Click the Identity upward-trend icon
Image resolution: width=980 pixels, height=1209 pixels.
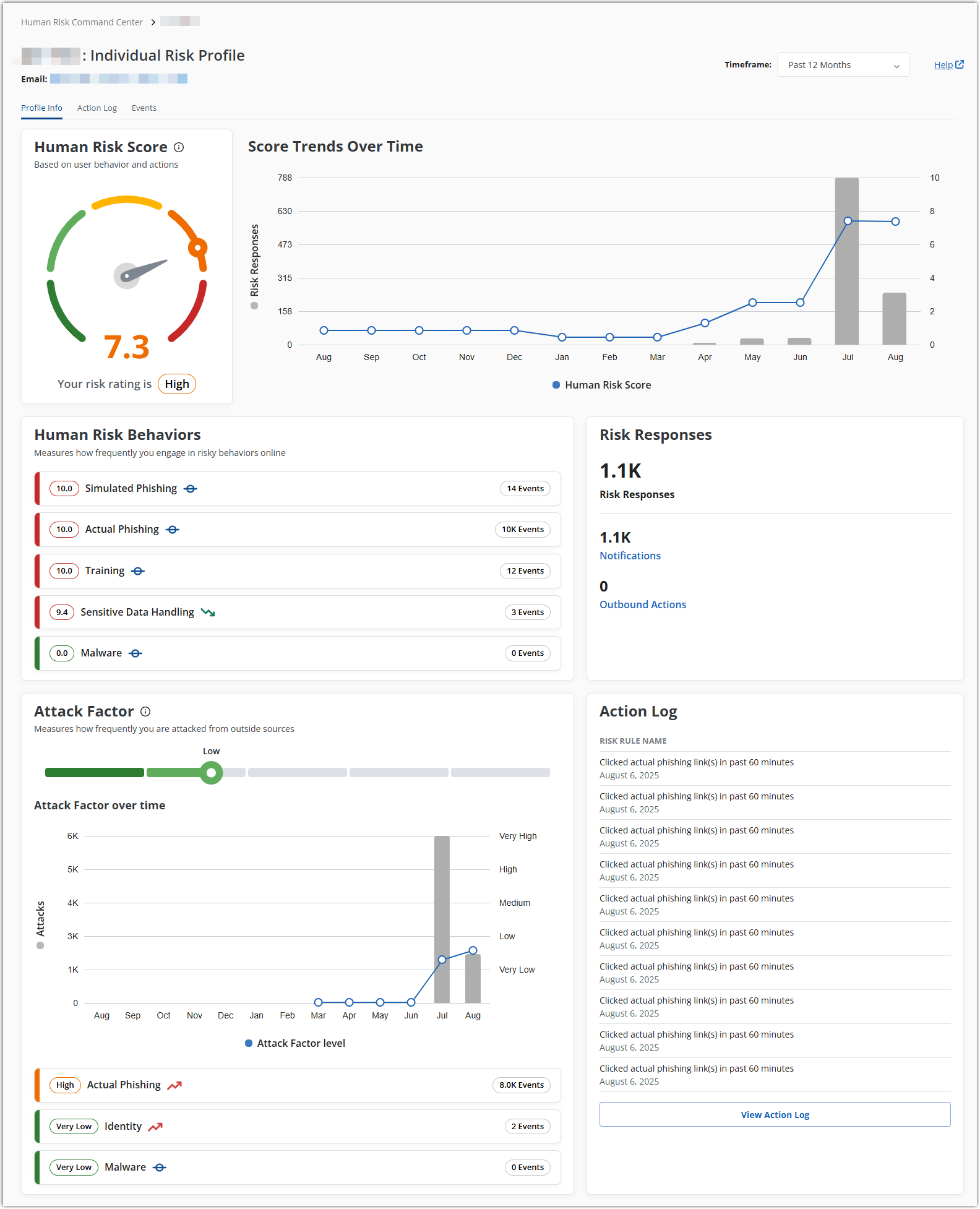[x=155, y=1127]
